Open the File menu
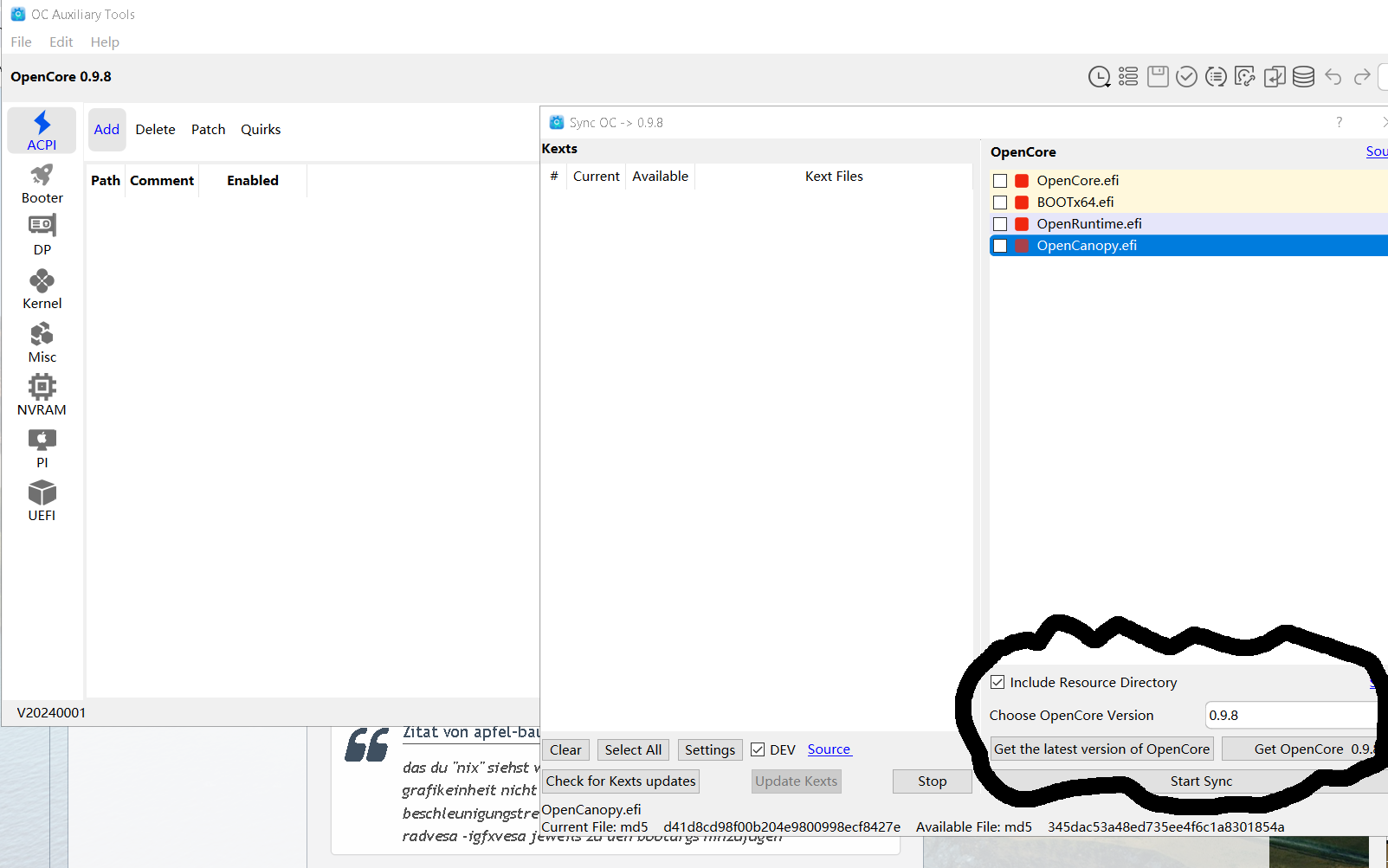The height and width of the screenshot is (868, 1388). [21, 42]
